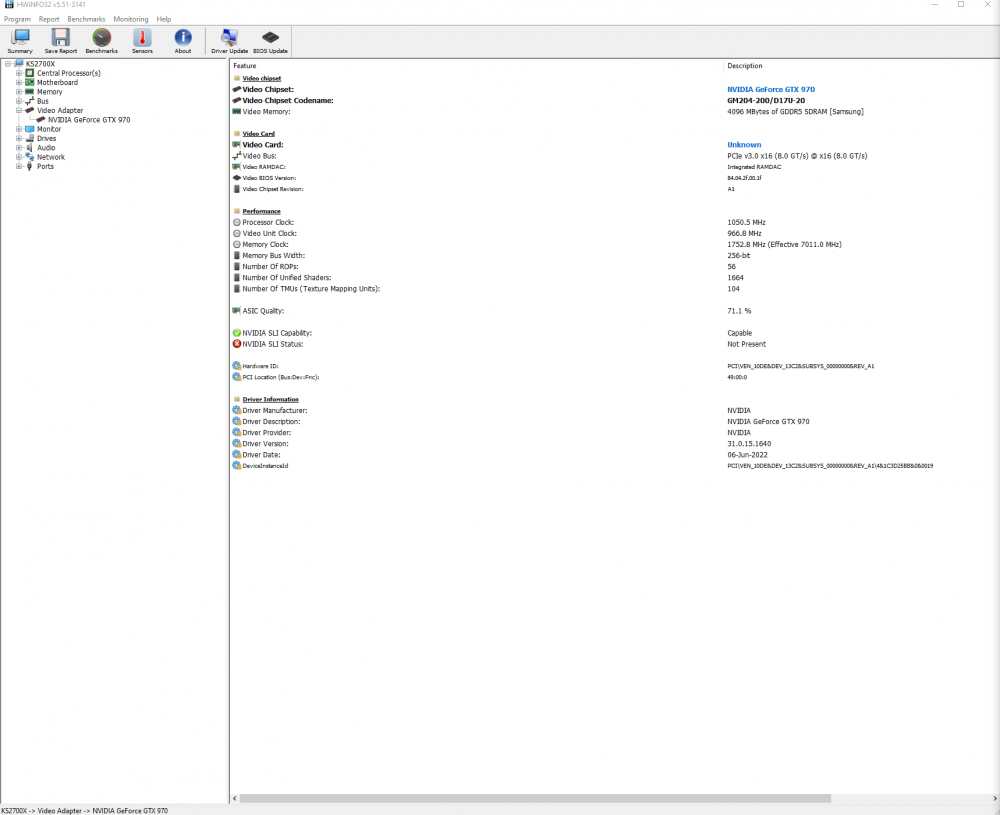Select NVIDIA GeForce GTX 970 tree item
Viewport: 1000px width, 815px height.
click(89, 120)
